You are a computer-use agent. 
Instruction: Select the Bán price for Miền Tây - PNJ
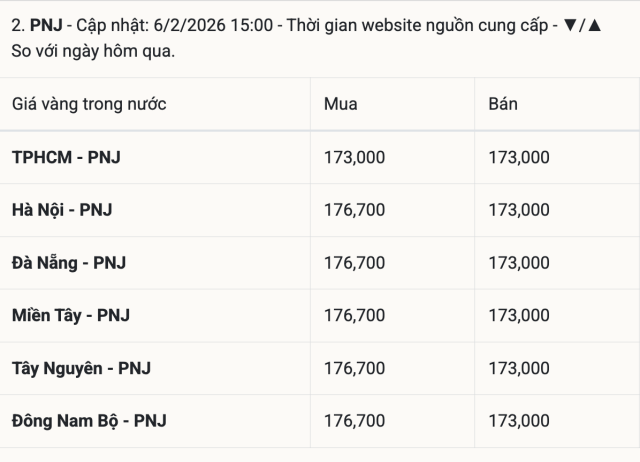click(x=518, y=315)
